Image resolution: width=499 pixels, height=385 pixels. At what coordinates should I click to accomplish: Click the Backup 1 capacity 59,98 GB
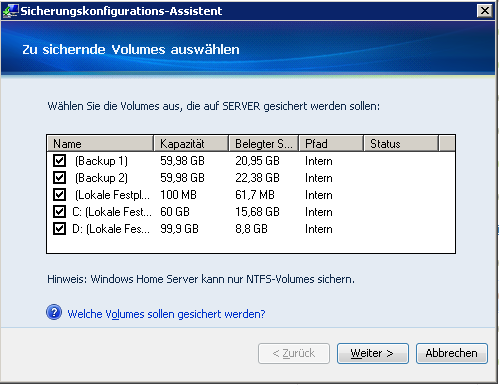(x=182, y=161)
